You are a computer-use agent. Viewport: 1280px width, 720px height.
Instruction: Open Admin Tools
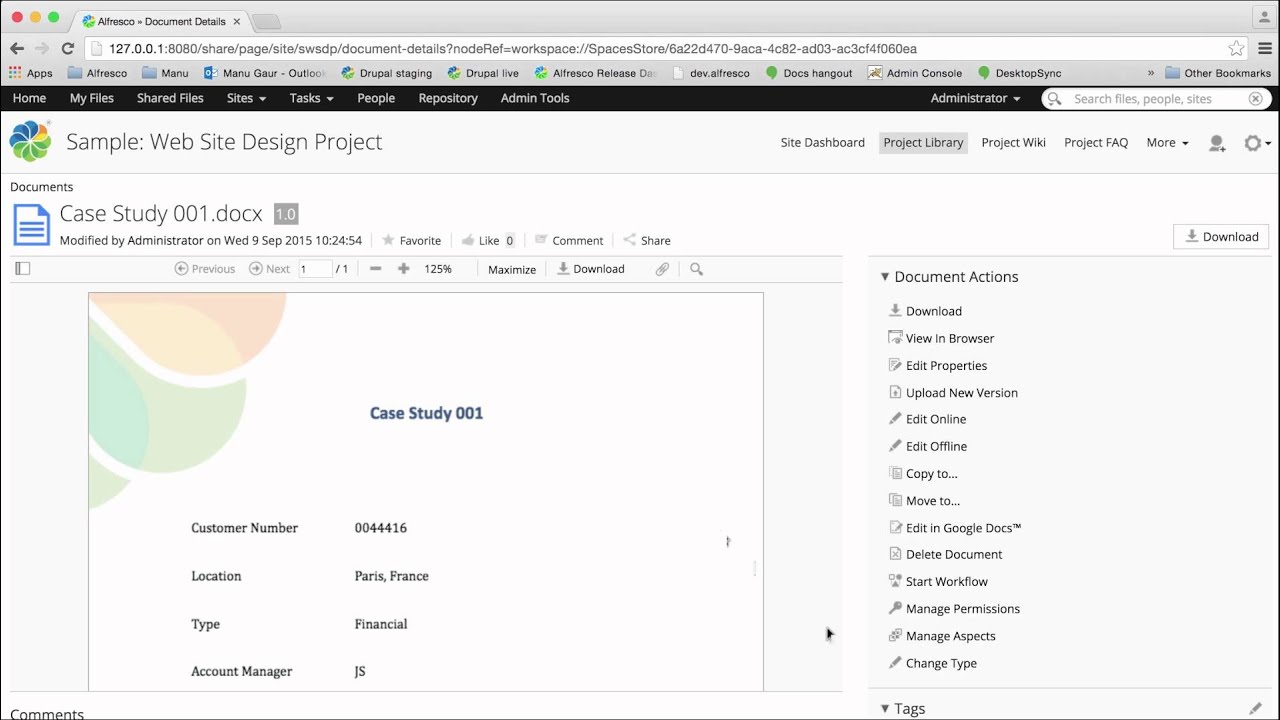pyautogui.click(x=535, y=98)
